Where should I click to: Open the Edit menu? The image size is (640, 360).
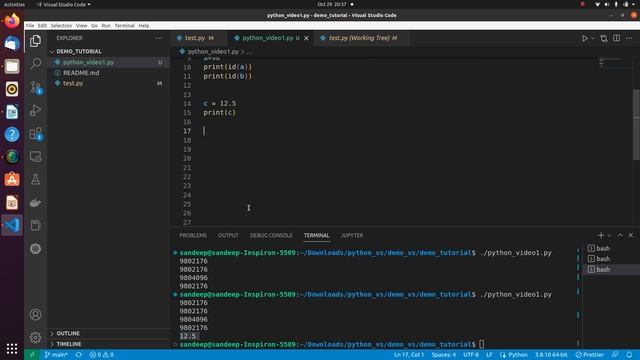pos(42,25)
